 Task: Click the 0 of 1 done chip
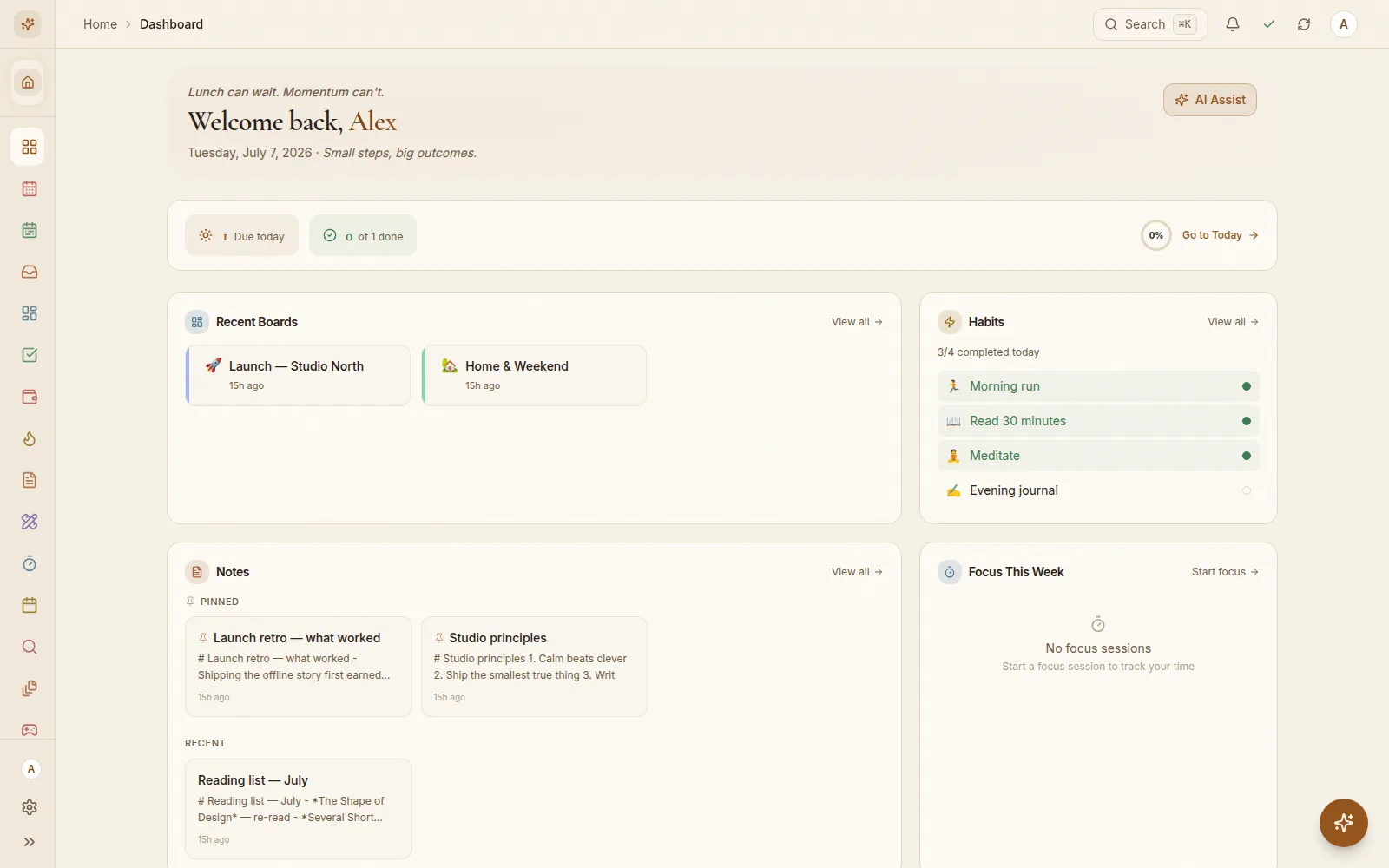pyautogui.click(x=363, y=236)
